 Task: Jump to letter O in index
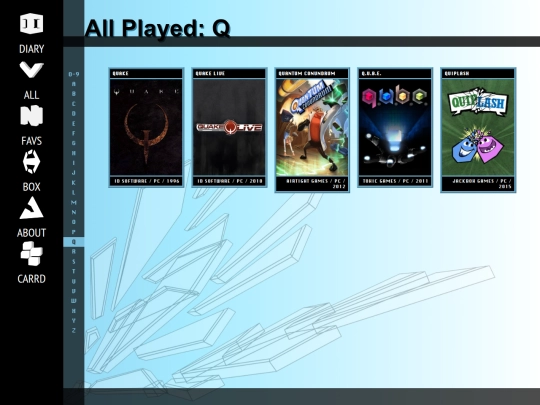(x=74, y=222)
